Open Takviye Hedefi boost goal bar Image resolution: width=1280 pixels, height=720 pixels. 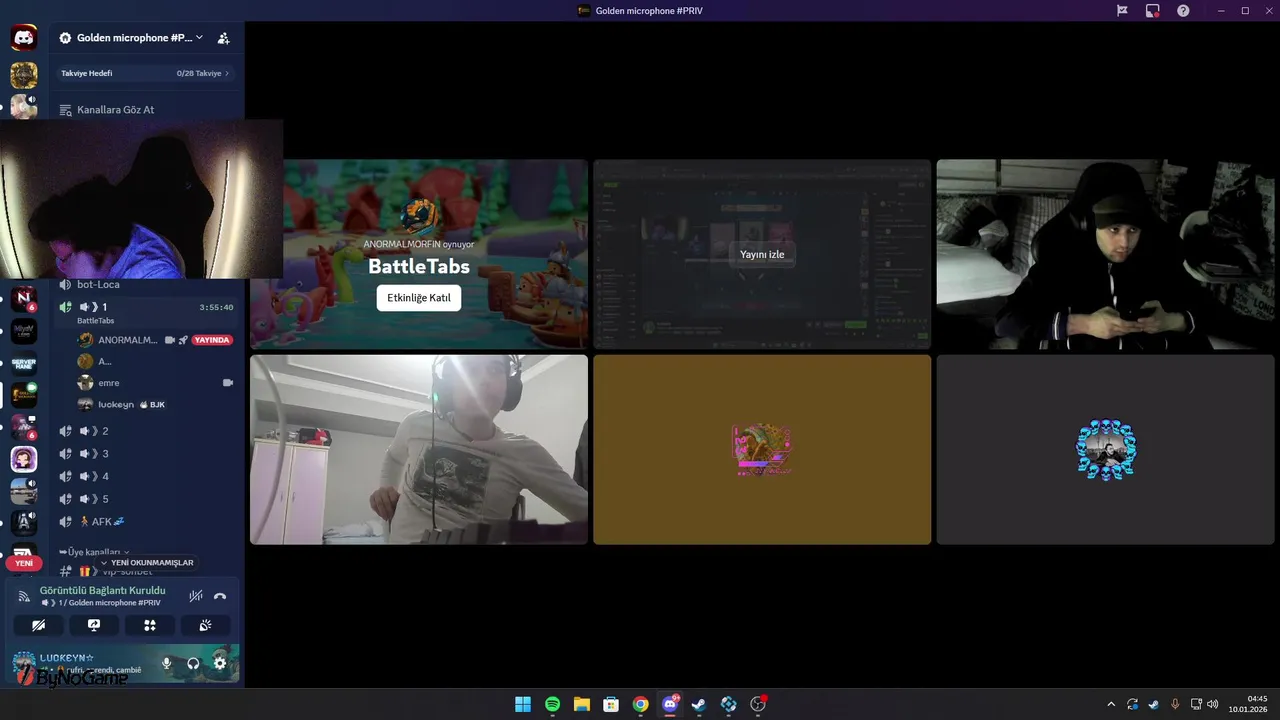[x=145, y=73]
